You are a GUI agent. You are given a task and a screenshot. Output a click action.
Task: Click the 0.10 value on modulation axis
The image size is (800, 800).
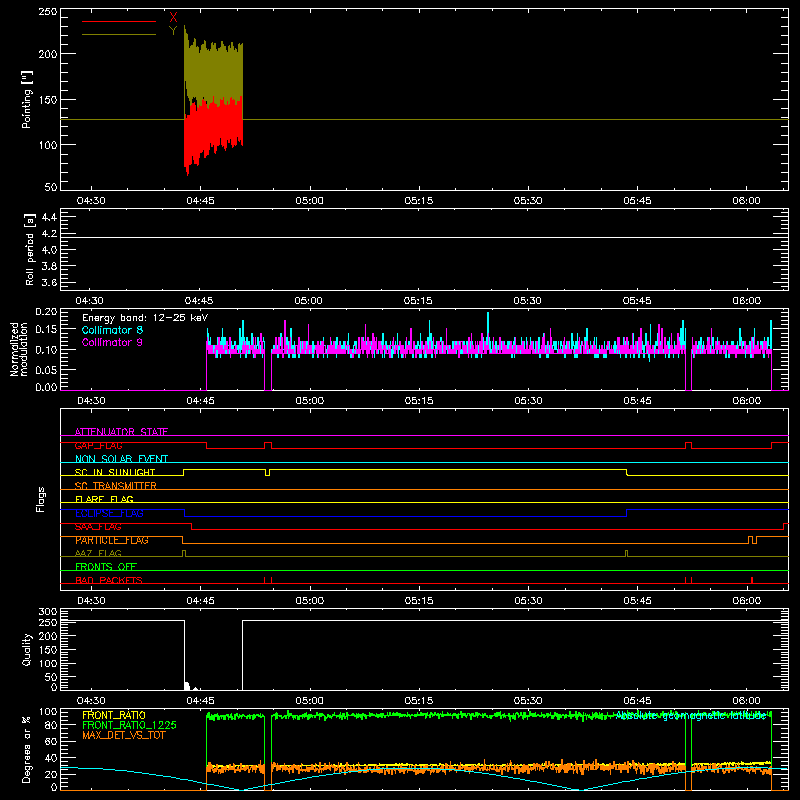(x=46, y=349)
